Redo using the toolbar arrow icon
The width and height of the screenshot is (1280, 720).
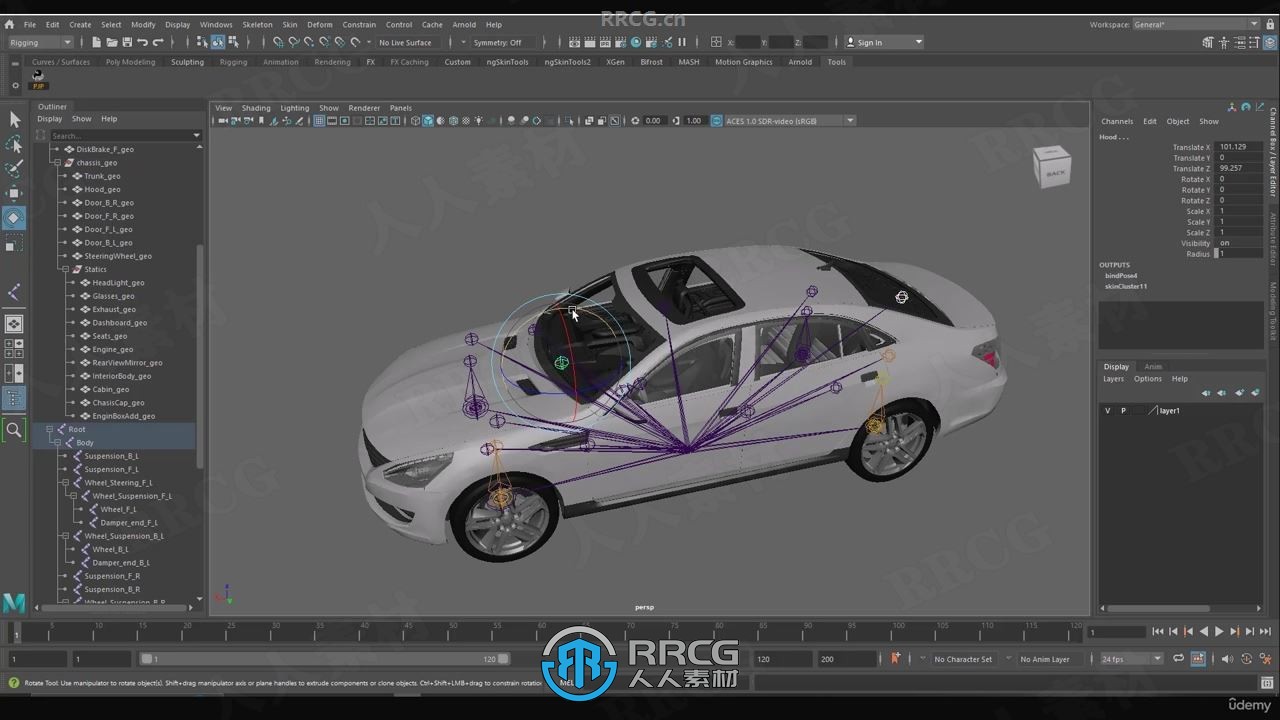[158, 42]
